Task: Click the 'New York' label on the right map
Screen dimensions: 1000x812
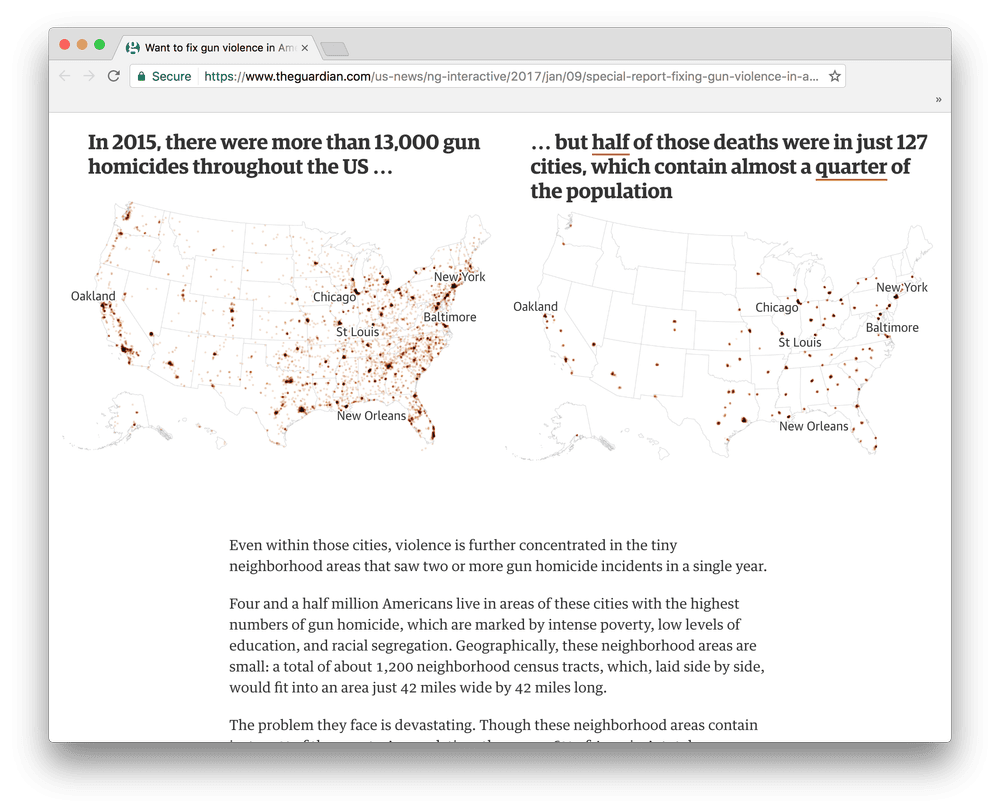Action: [902, 288]
